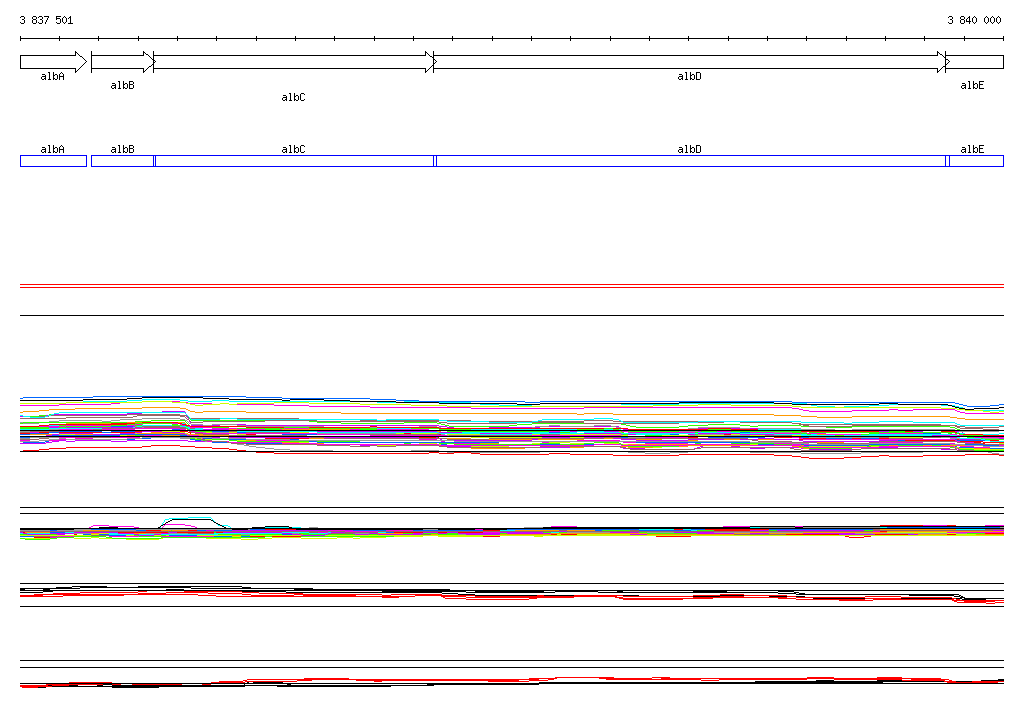1024x714 pixels.
Task: Click the albE gene arrow at right
Action: point(974,62)
